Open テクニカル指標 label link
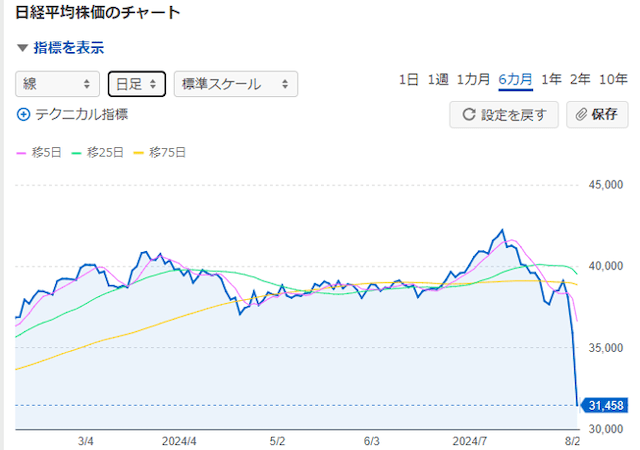This screenshot has height=450, width=640. point(82,114)
